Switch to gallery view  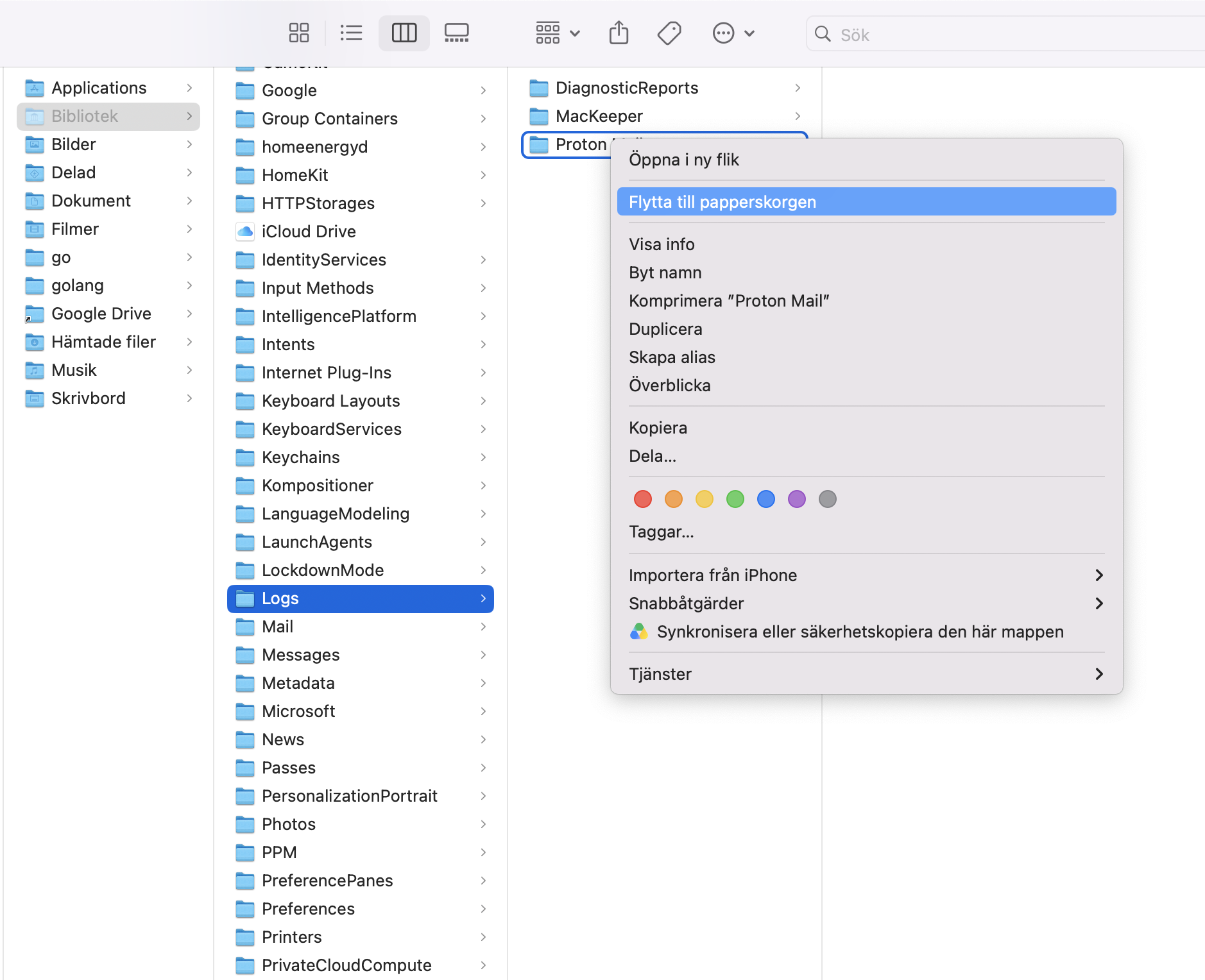[457, 33]
